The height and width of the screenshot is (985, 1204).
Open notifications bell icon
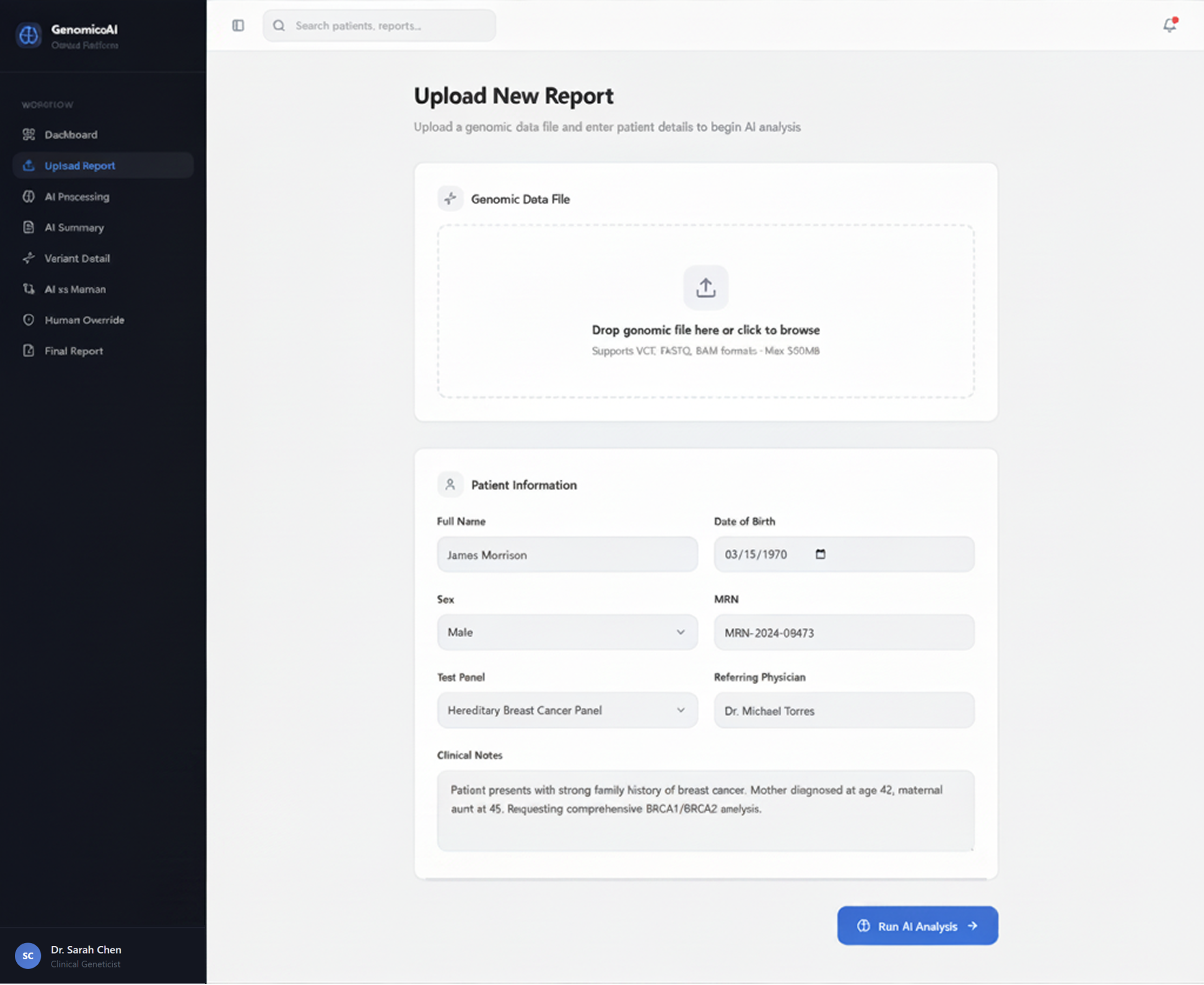tap(1170, 26)
